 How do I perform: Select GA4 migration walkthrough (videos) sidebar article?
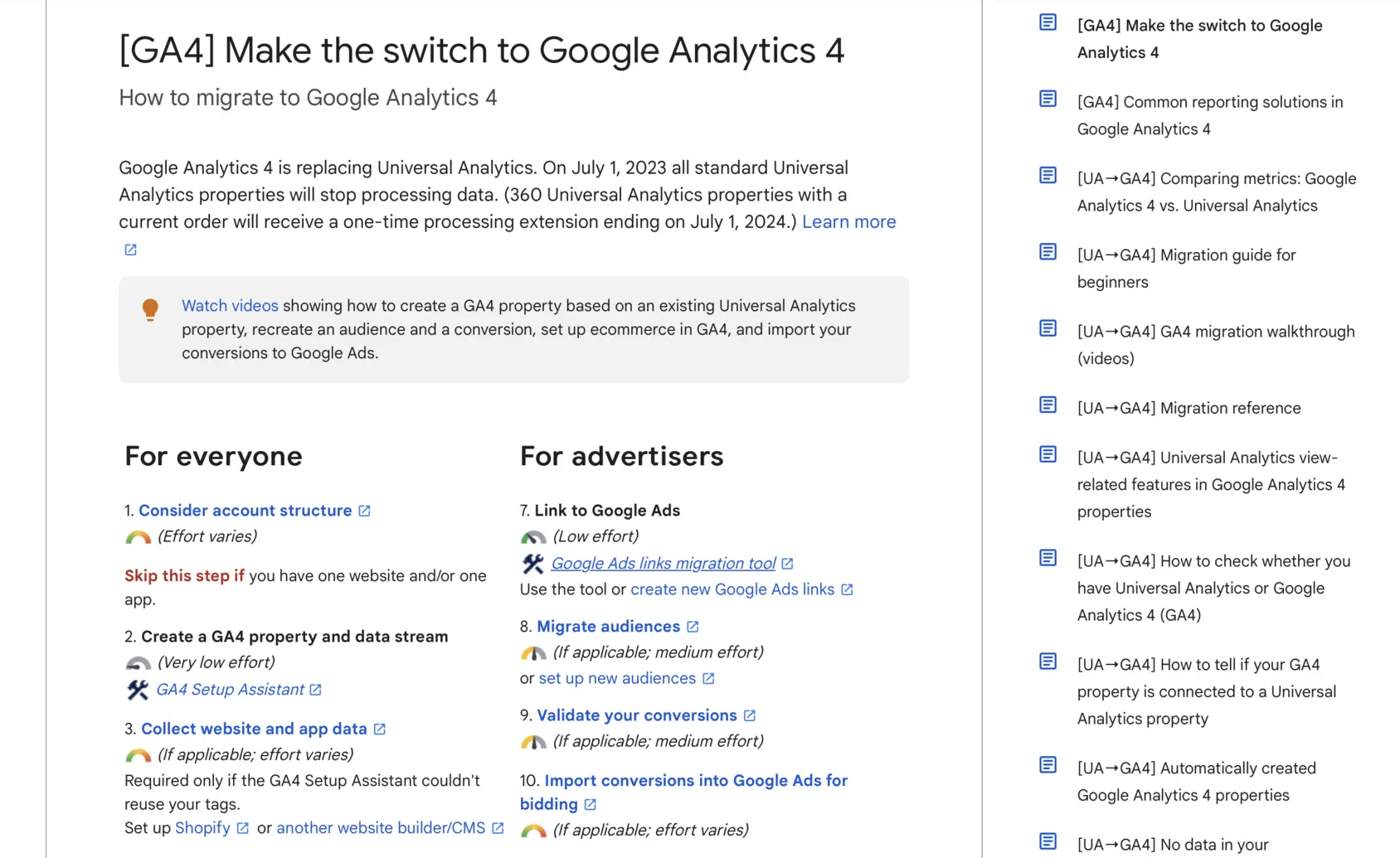(x=1216, y=345)
